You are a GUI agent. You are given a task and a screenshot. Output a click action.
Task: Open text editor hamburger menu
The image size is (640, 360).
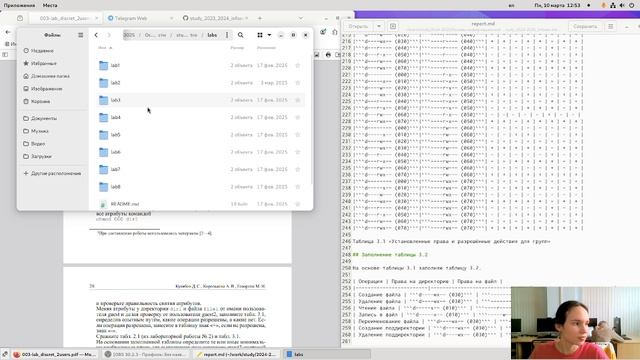(x=611, y=26)
